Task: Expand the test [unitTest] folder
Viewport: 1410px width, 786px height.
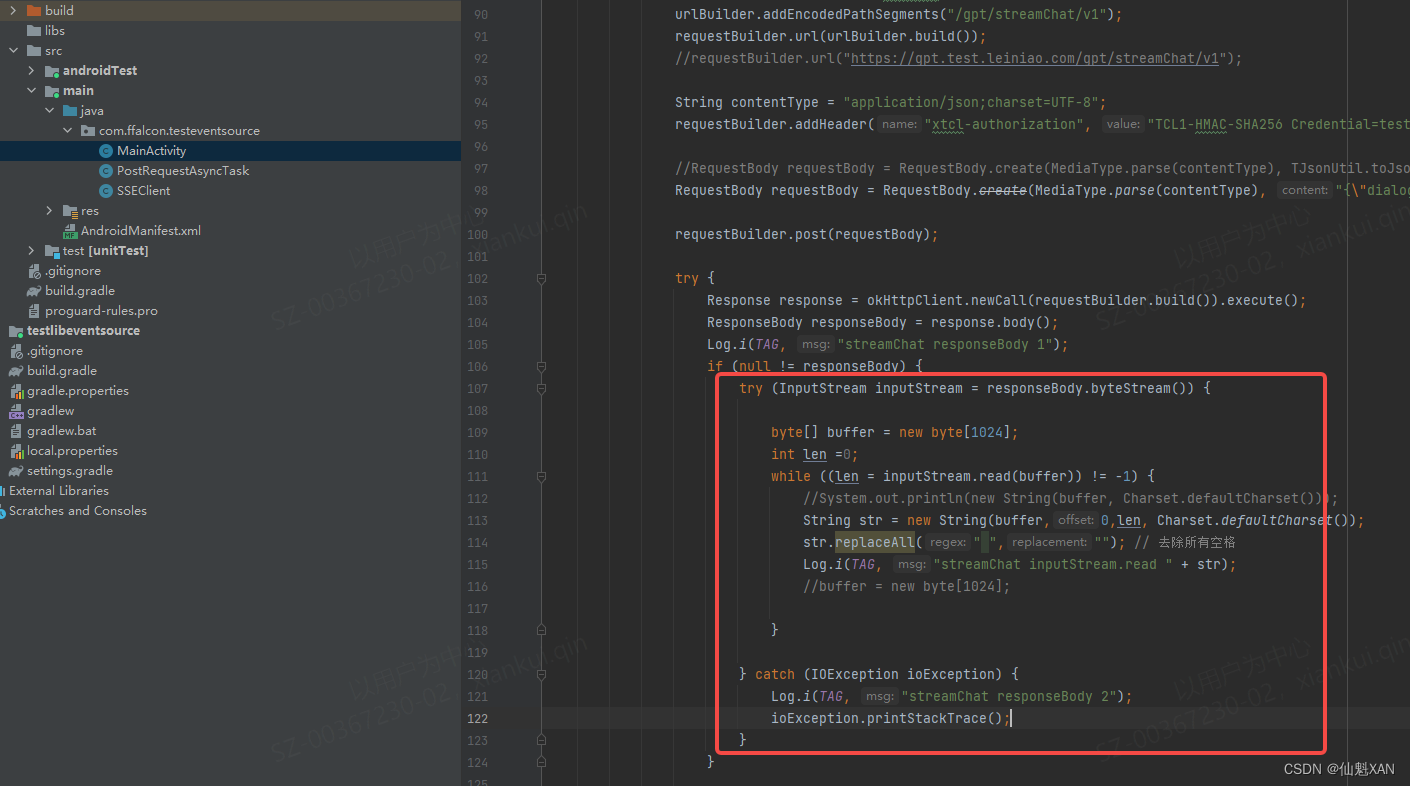Action: (31, 251)
